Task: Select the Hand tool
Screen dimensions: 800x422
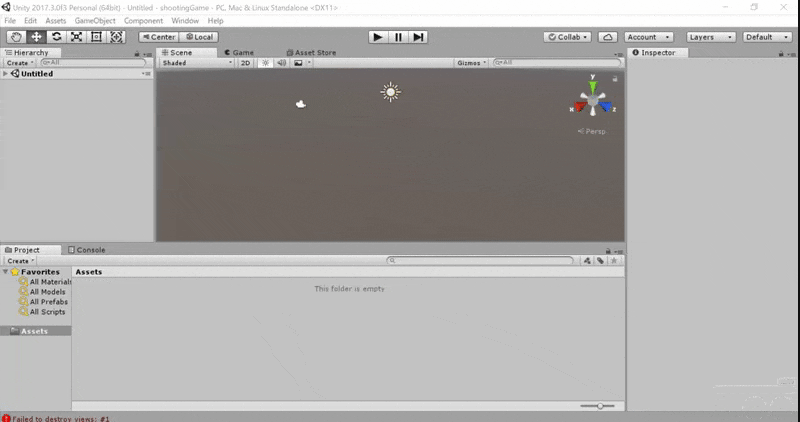Action: pos(16,37)
